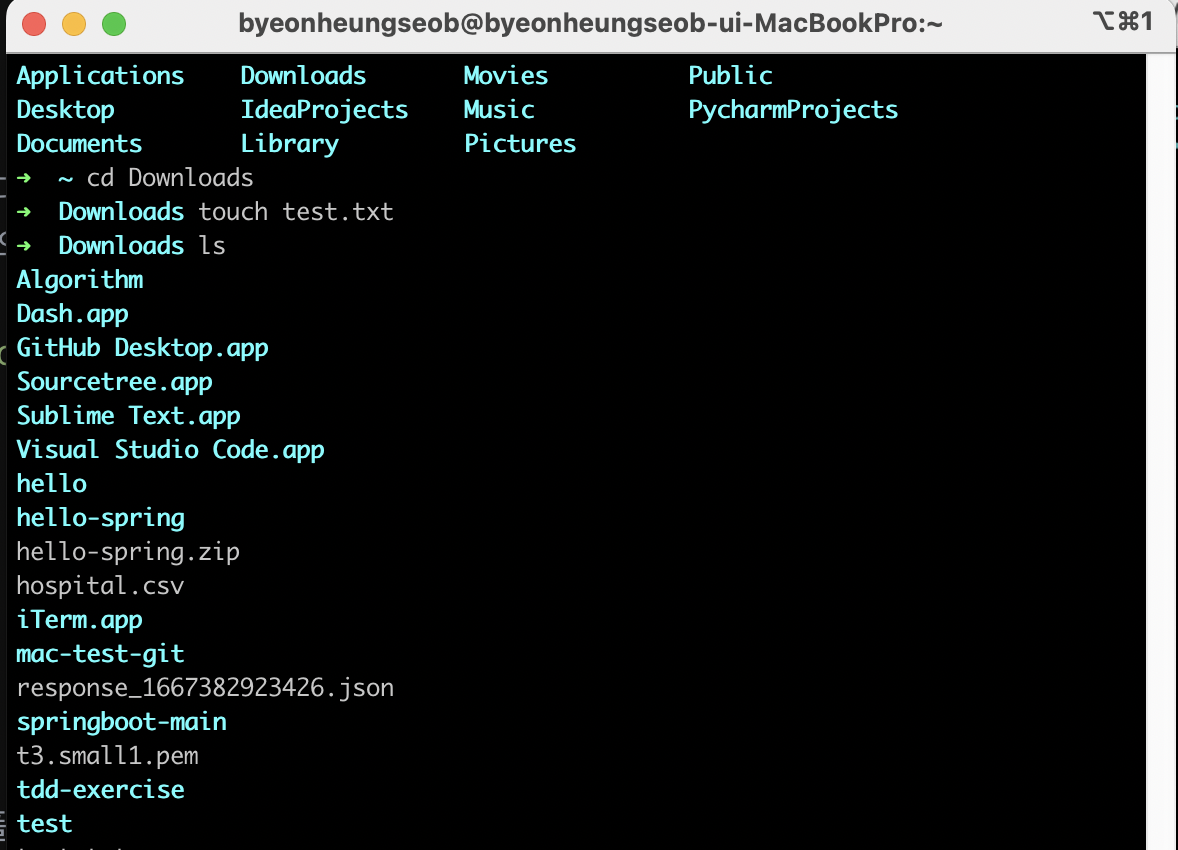Click the Applications directory name
This screenshot has height=850, width=1178.
click(x=100, y=76)
